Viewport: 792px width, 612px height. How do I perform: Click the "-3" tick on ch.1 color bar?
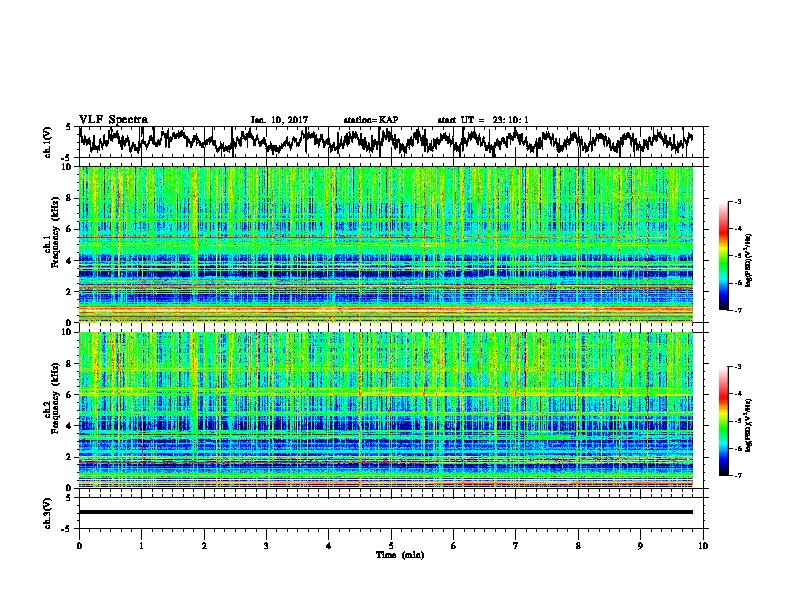[x=738, y=202]
